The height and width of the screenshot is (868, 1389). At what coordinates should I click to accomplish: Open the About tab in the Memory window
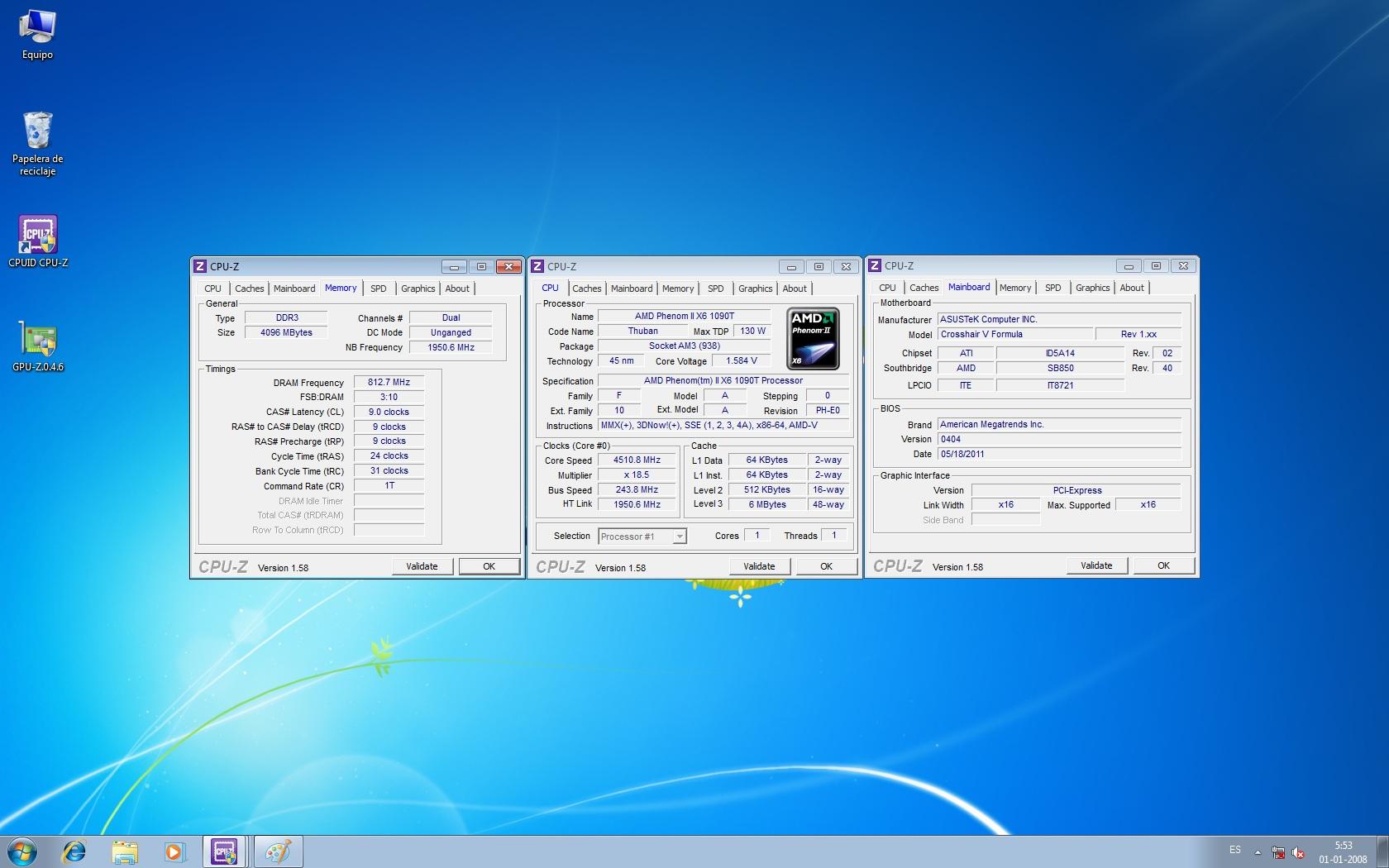point(457,289)
